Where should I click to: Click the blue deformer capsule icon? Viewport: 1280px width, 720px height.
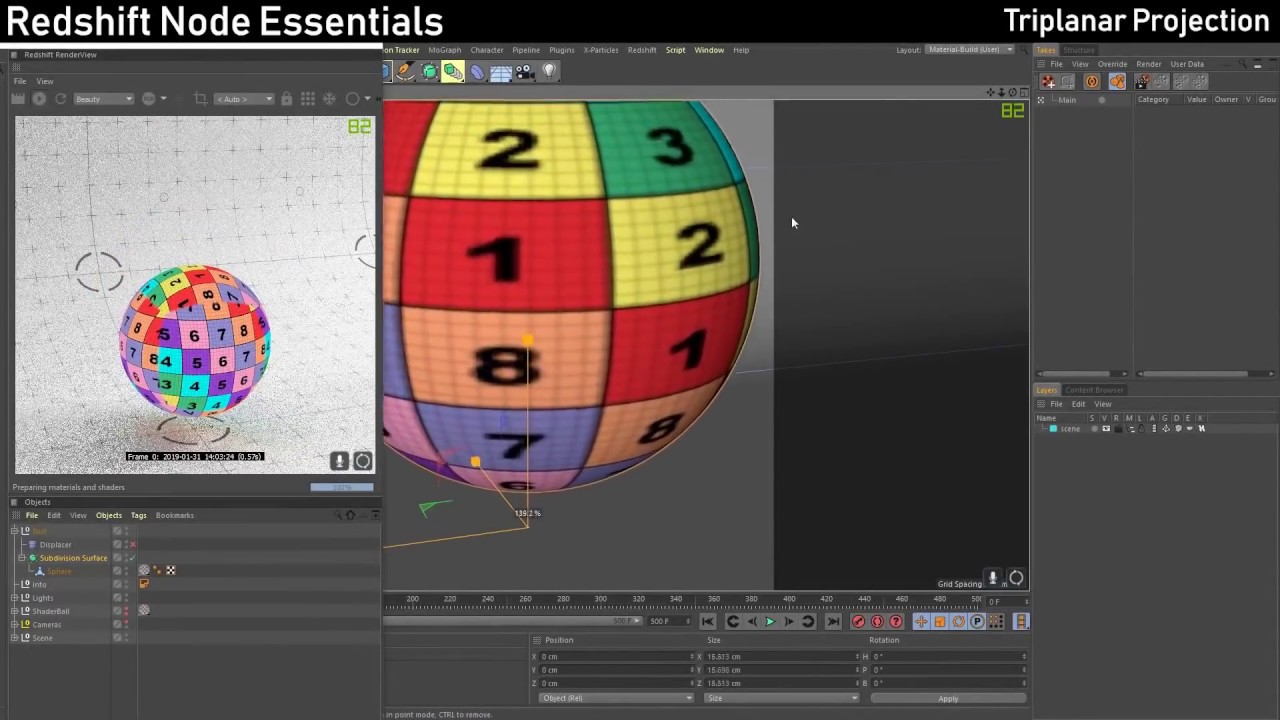[477, 71]
